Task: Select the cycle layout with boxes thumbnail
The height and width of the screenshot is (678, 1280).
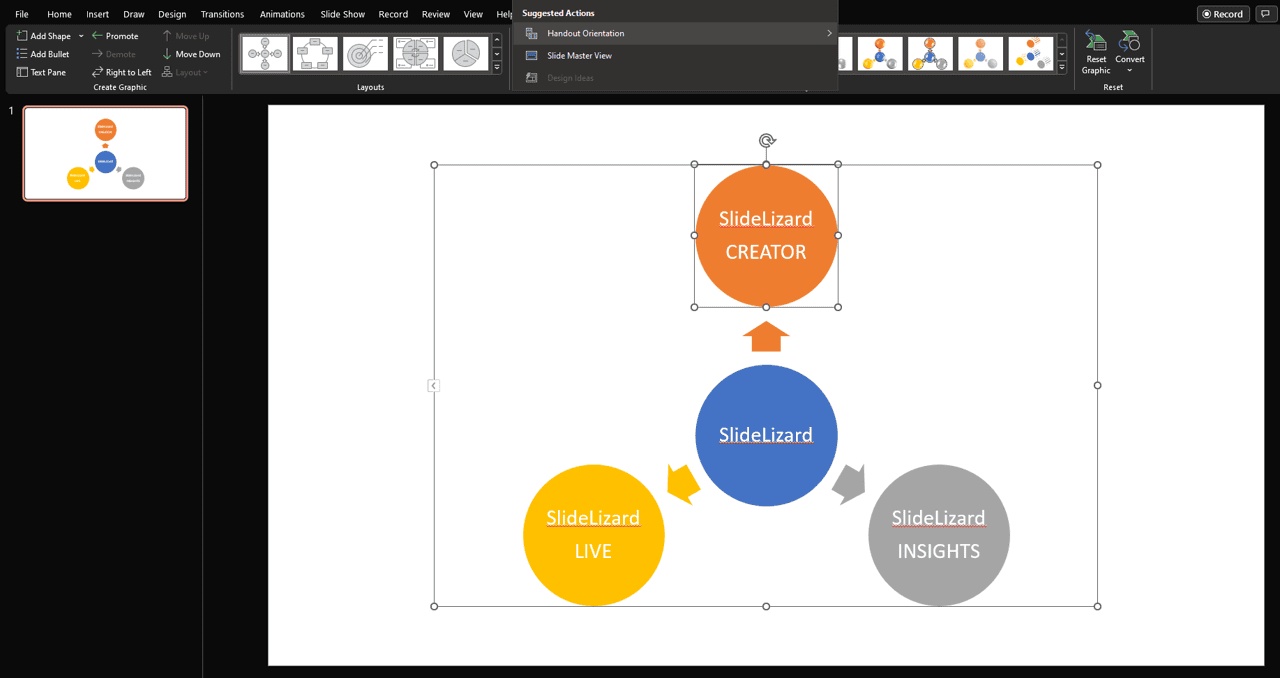Action: (x=315, y=54)
